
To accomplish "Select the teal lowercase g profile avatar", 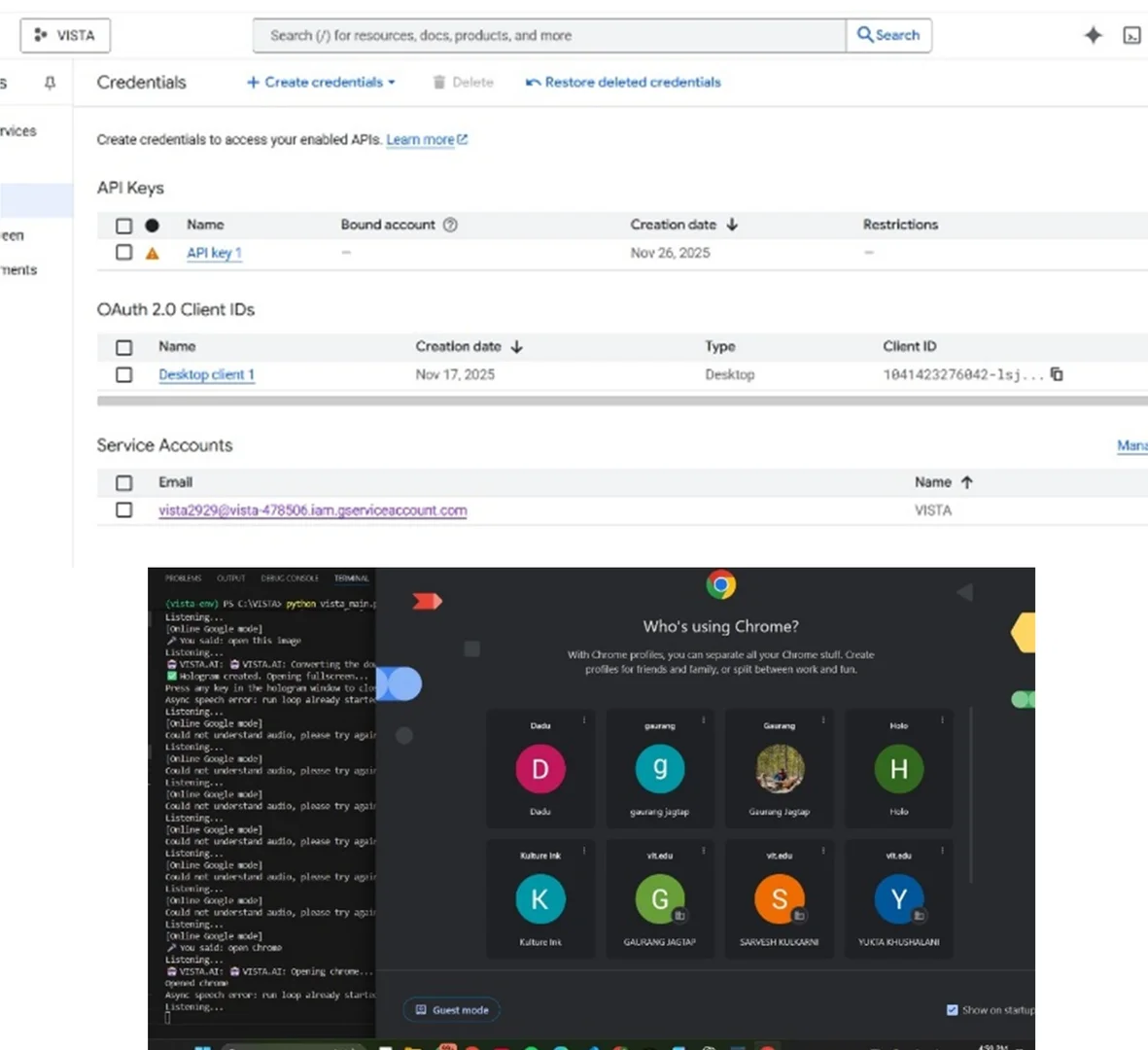I will point(660,768).
